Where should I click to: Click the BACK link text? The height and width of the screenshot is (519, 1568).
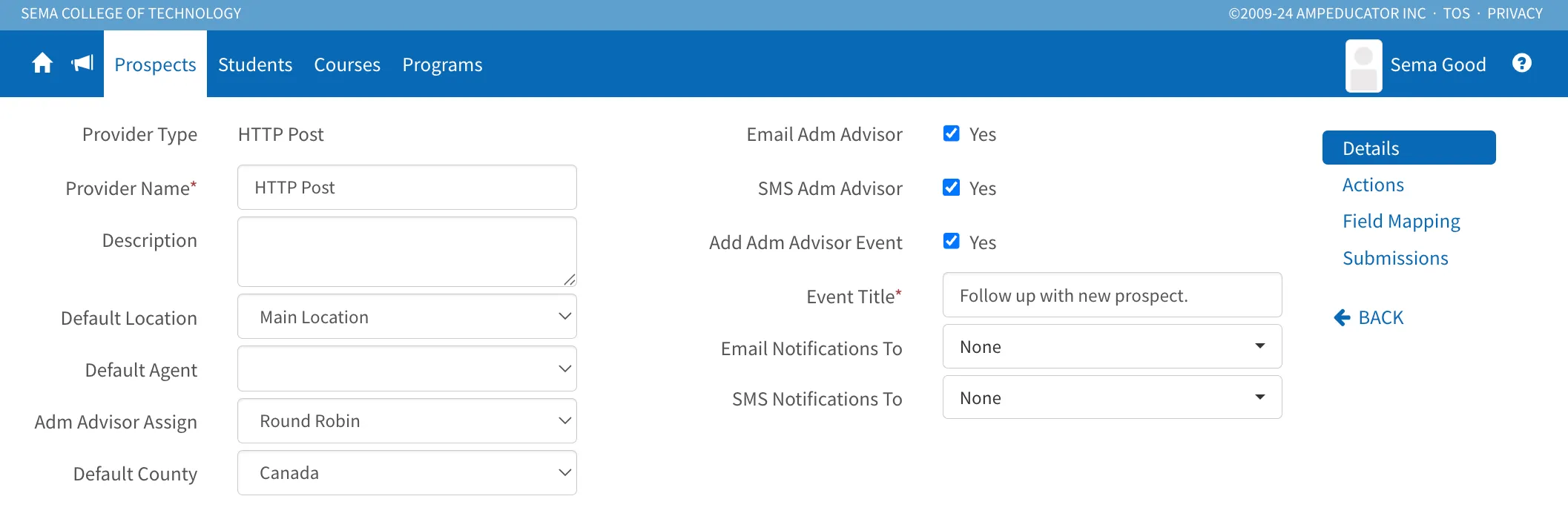[x=1380, y=318]
